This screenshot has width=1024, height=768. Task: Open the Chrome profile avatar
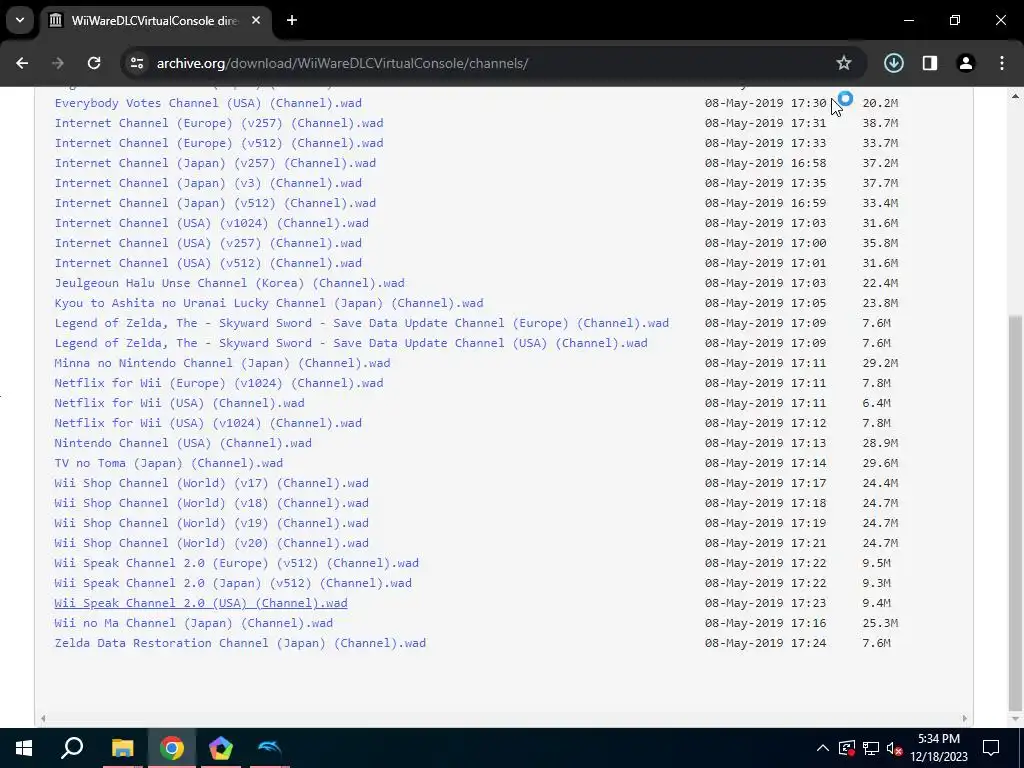[966, 63]
